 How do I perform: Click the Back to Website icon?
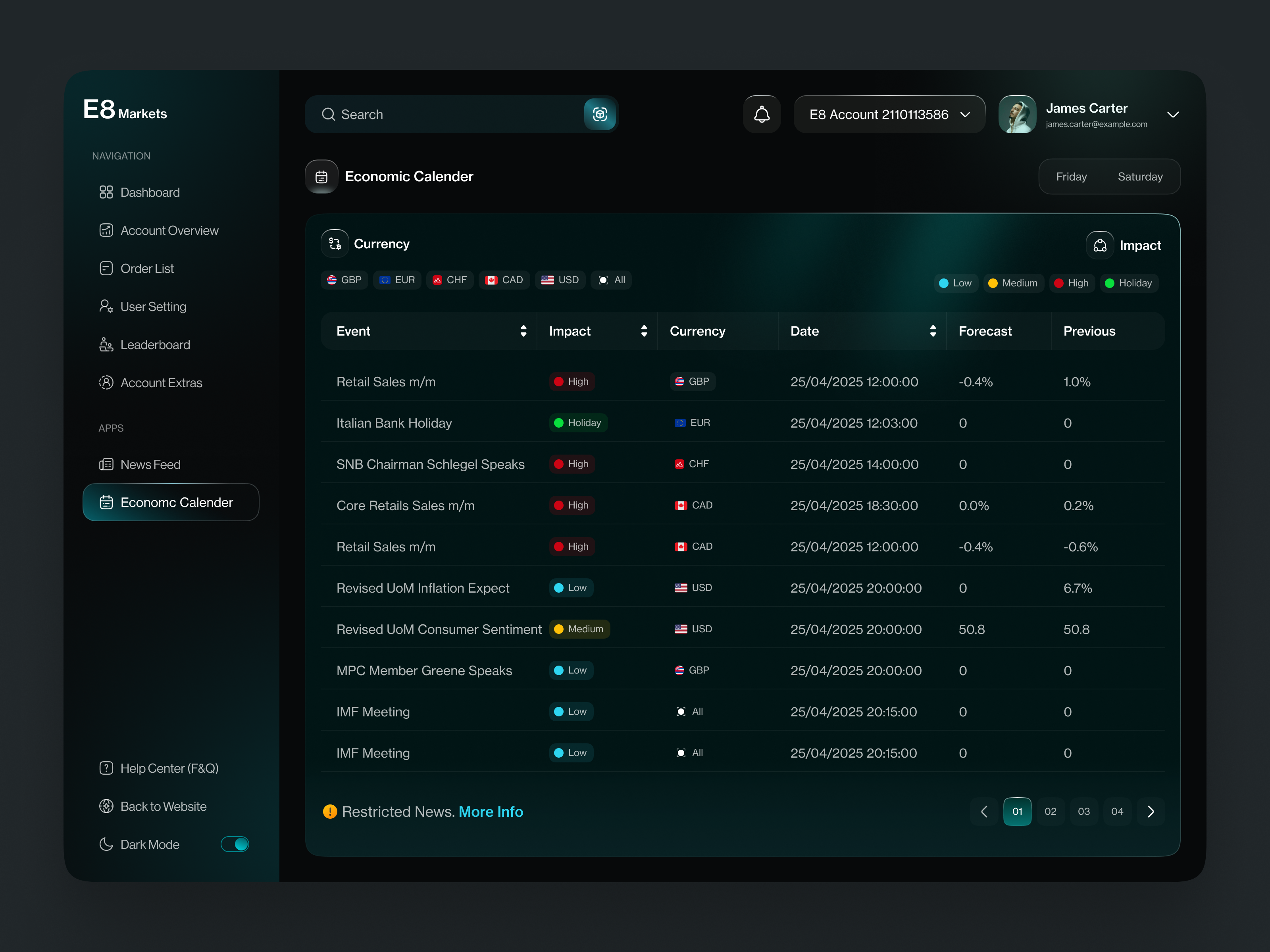(x=106, y=806)
